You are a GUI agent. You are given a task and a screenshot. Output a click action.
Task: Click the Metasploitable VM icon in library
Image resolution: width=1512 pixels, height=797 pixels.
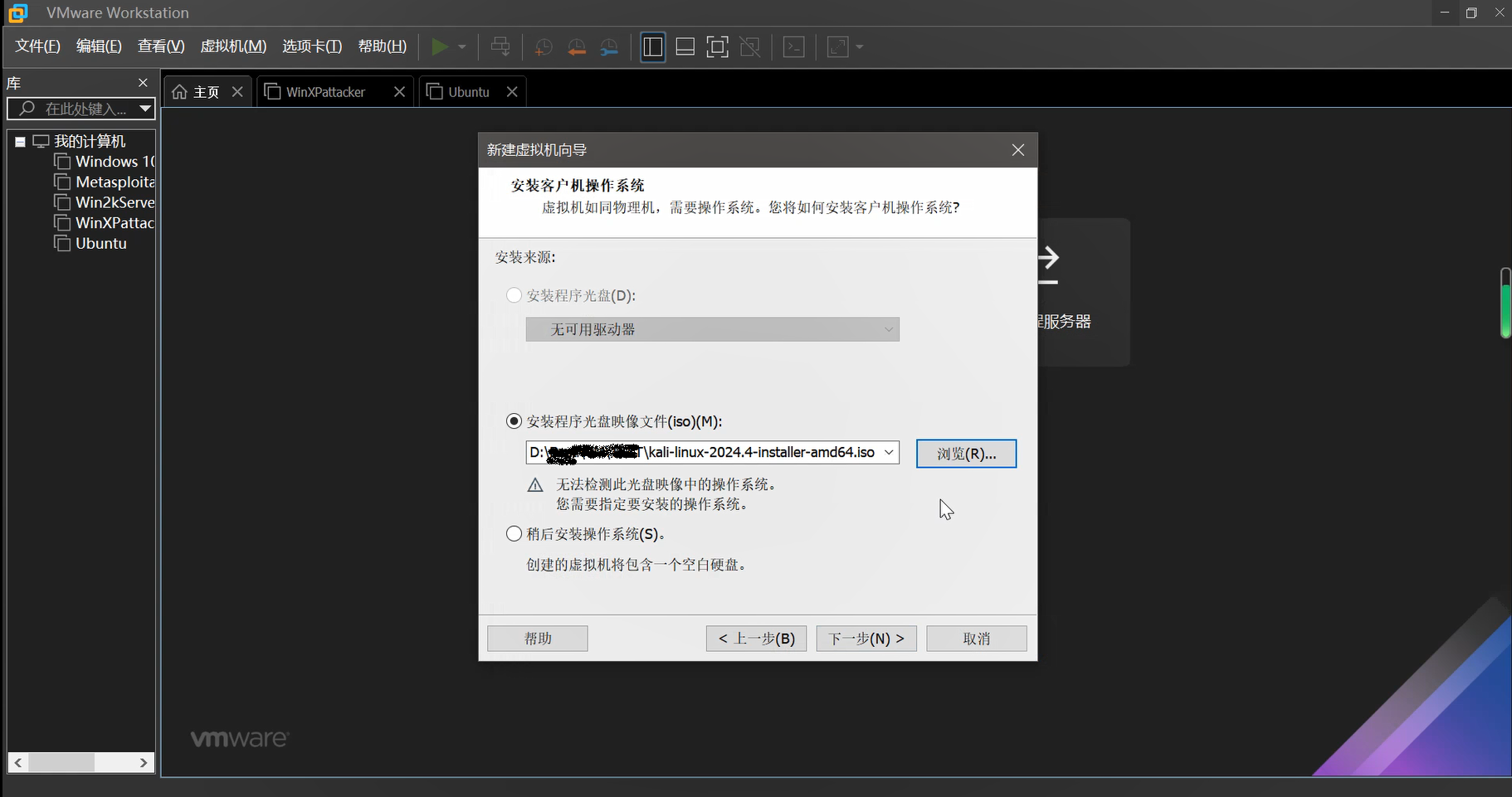click(62, 182)
